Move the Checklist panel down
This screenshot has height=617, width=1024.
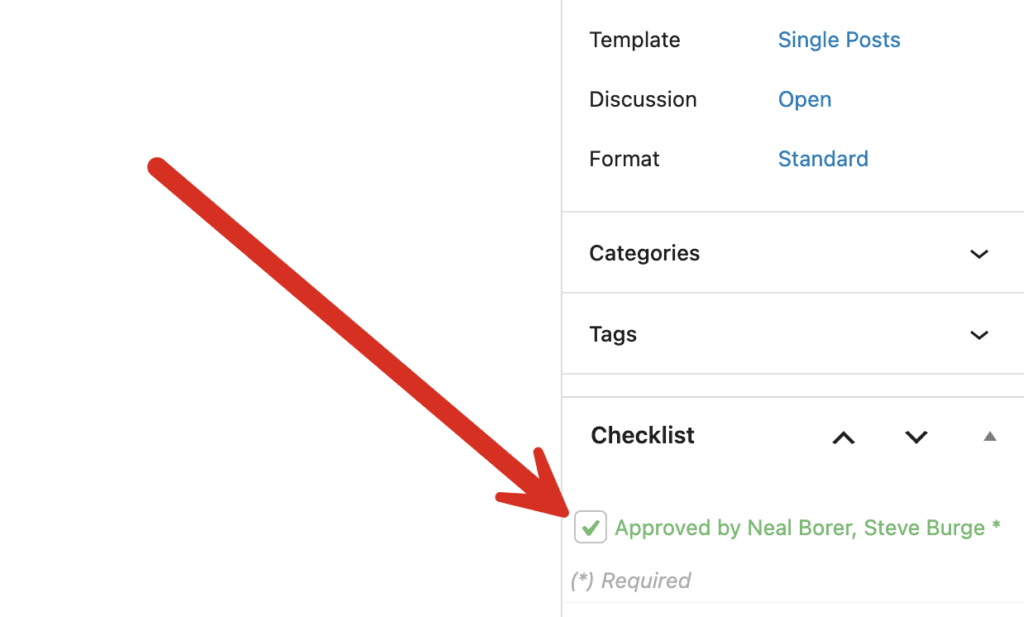click(x=916, y=437)
